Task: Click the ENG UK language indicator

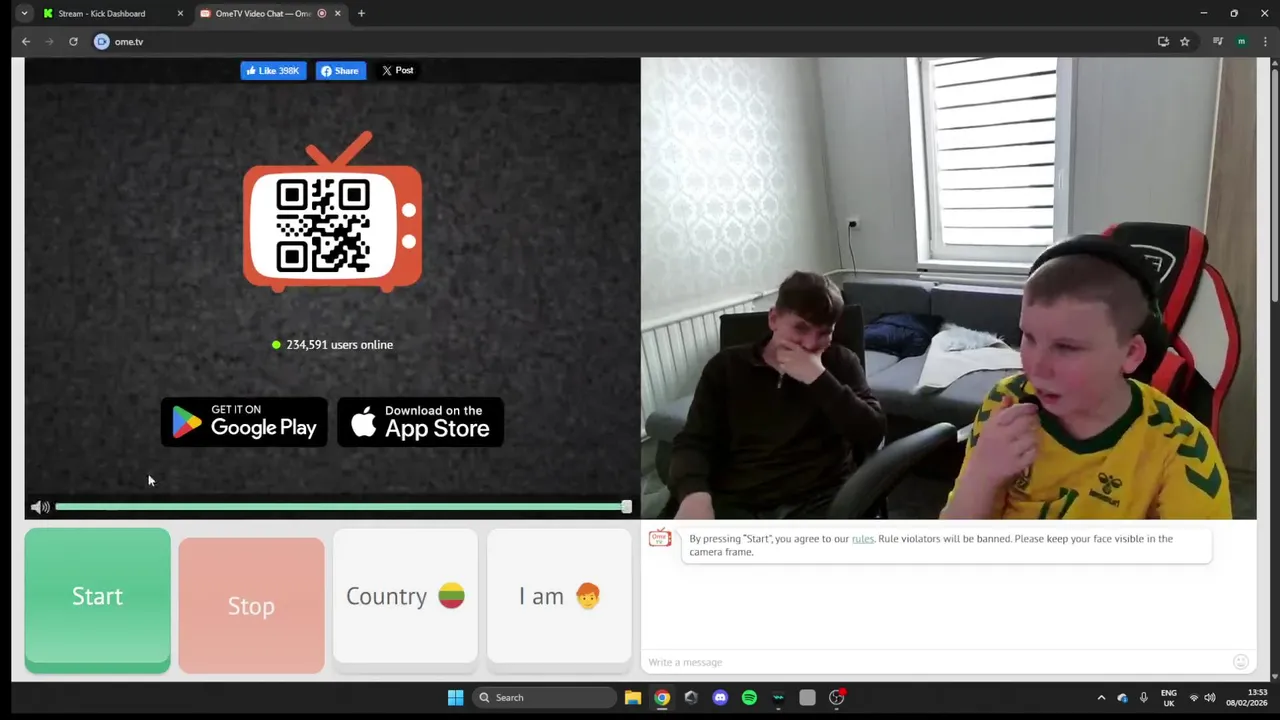Action: 1168,697
